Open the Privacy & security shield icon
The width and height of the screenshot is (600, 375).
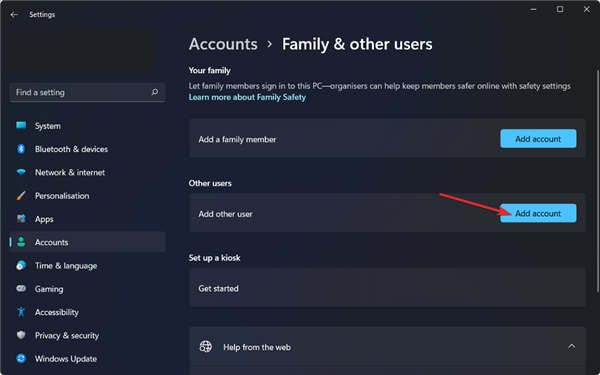21,335
